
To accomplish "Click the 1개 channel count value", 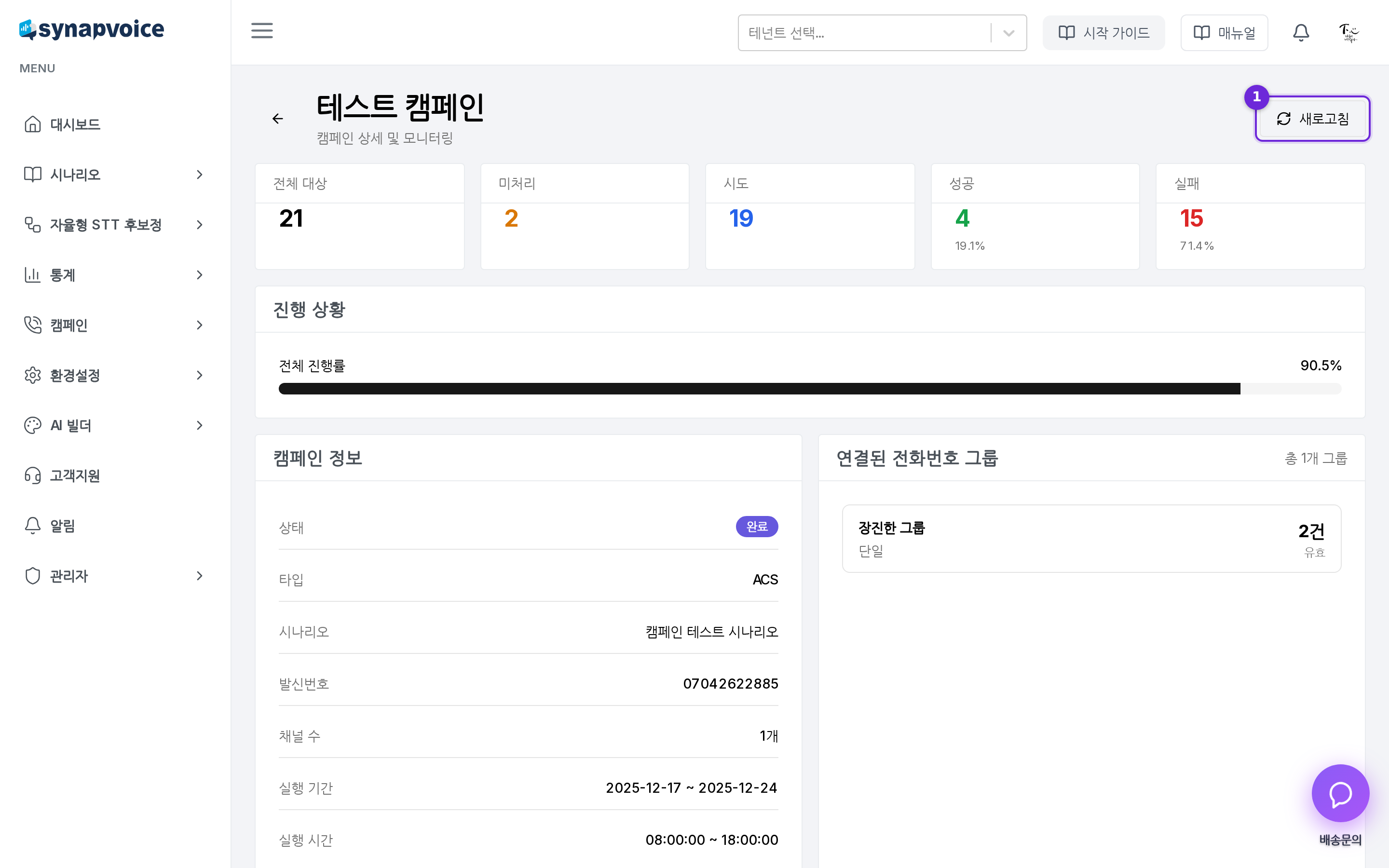I will 769,736.
